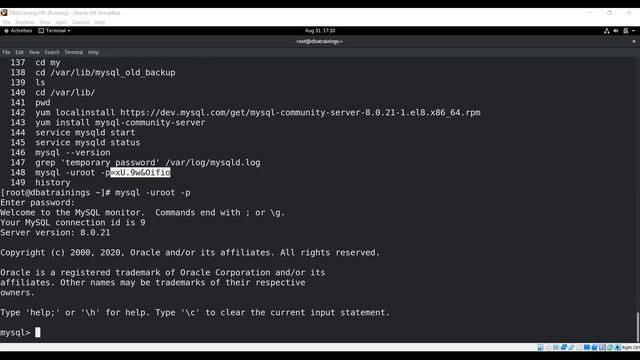The image size is (640, 360).
Task: Click the VirtualBox app icon in title bar
Action: tap(4, 13)
